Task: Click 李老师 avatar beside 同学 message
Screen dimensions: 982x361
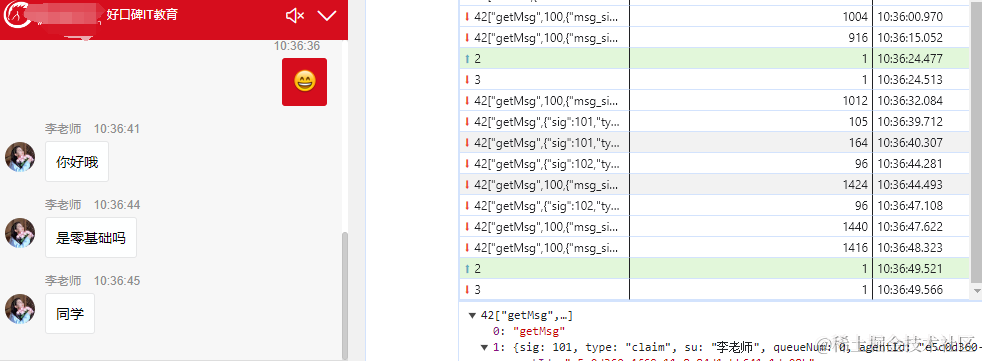Action: [x=20, y=308]
